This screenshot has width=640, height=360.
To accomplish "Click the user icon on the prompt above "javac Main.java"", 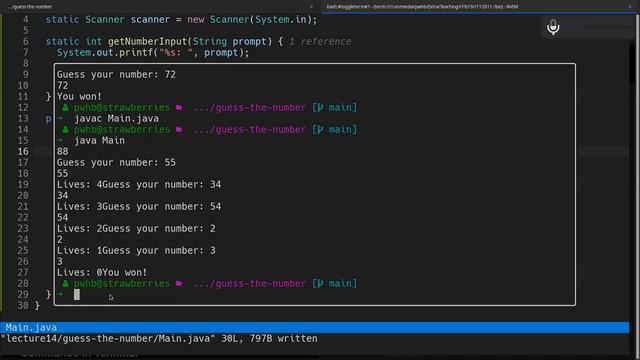I will point(65,108).
